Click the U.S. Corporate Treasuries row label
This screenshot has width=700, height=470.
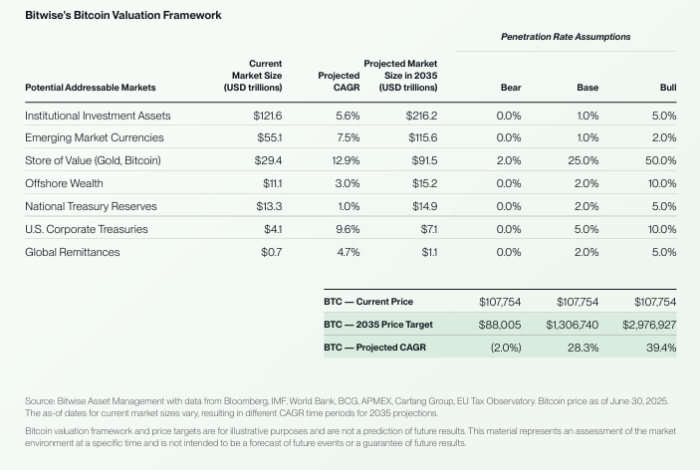86,229
